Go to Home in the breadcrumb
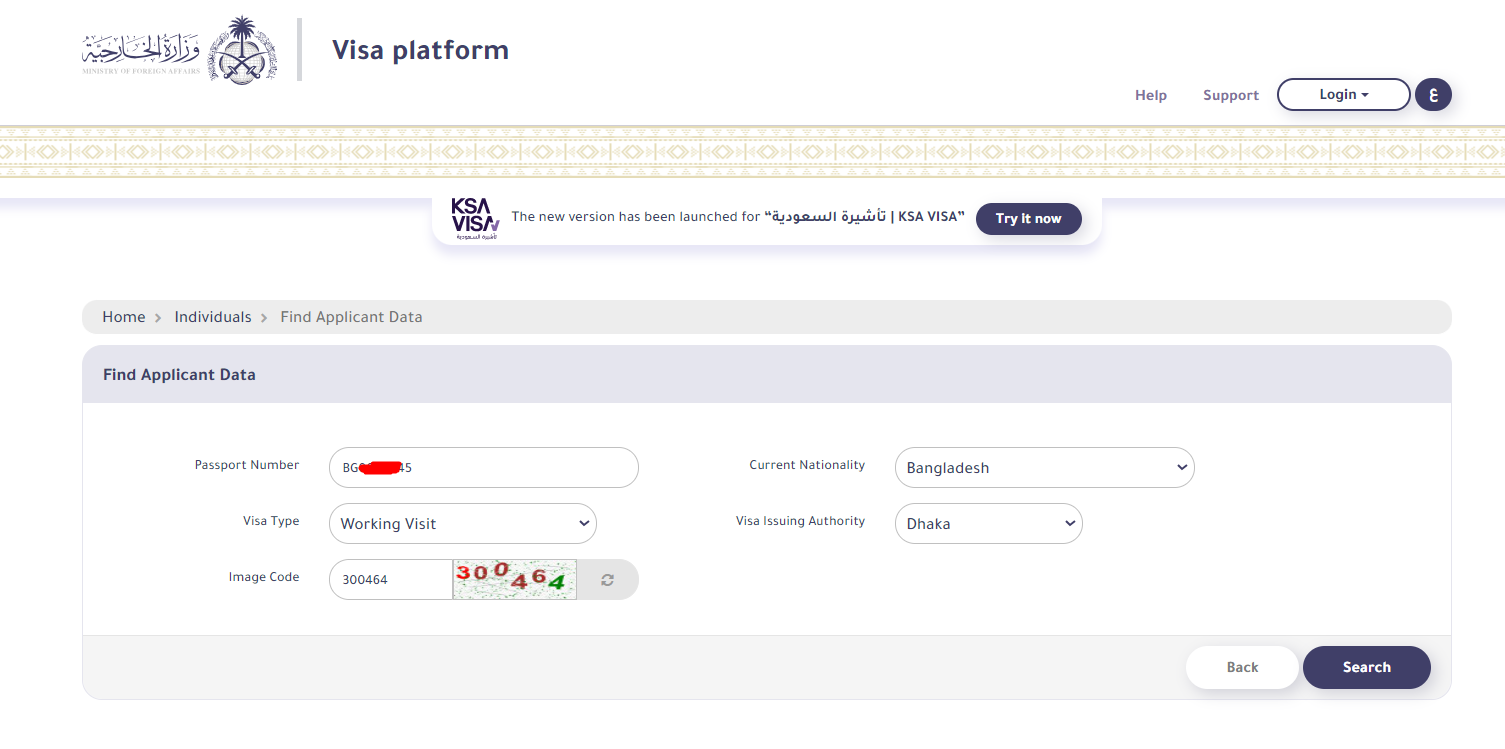Screen dimensions: 1505x749 tap(124, 317)
